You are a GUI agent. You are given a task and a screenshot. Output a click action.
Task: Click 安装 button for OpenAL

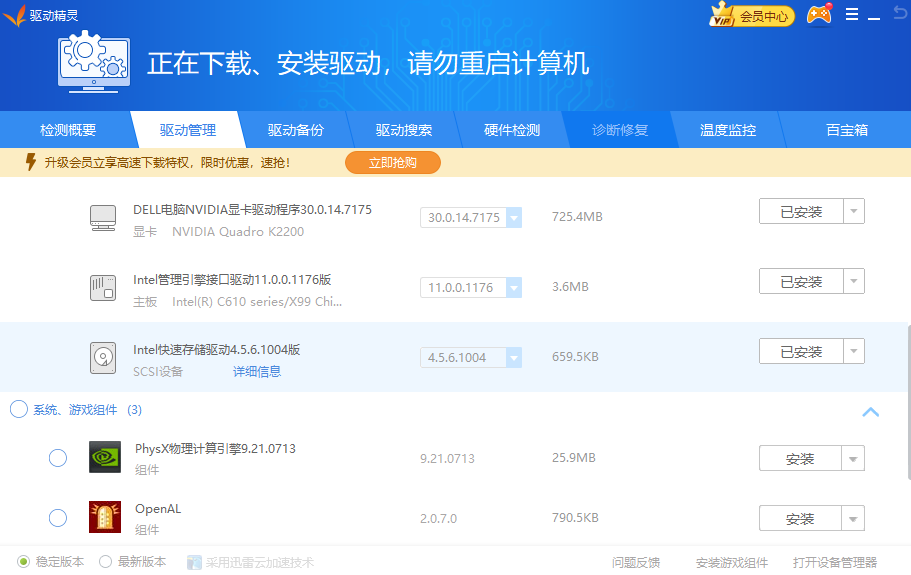(801, 519)
